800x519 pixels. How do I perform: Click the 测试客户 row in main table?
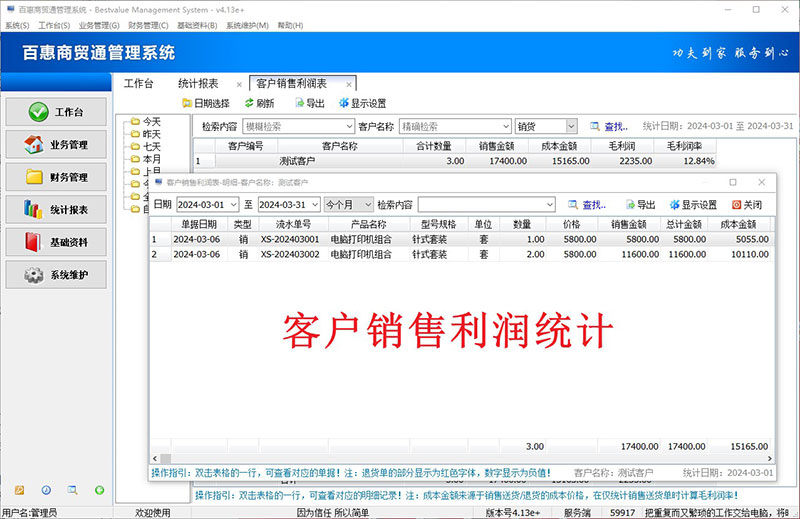[455, 161]
